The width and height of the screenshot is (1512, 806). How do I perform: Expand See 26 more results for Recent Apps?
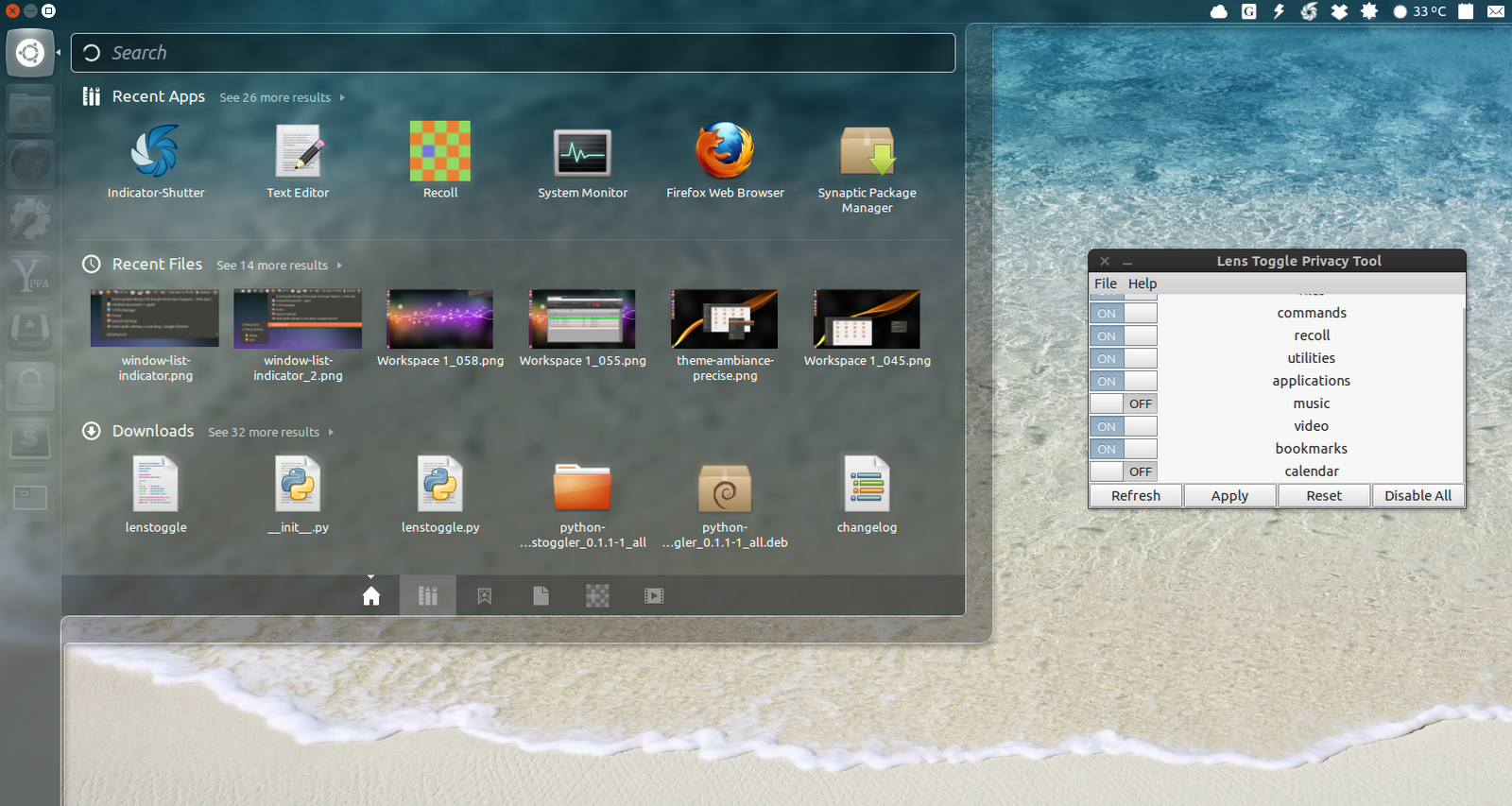tap(282, 97)
